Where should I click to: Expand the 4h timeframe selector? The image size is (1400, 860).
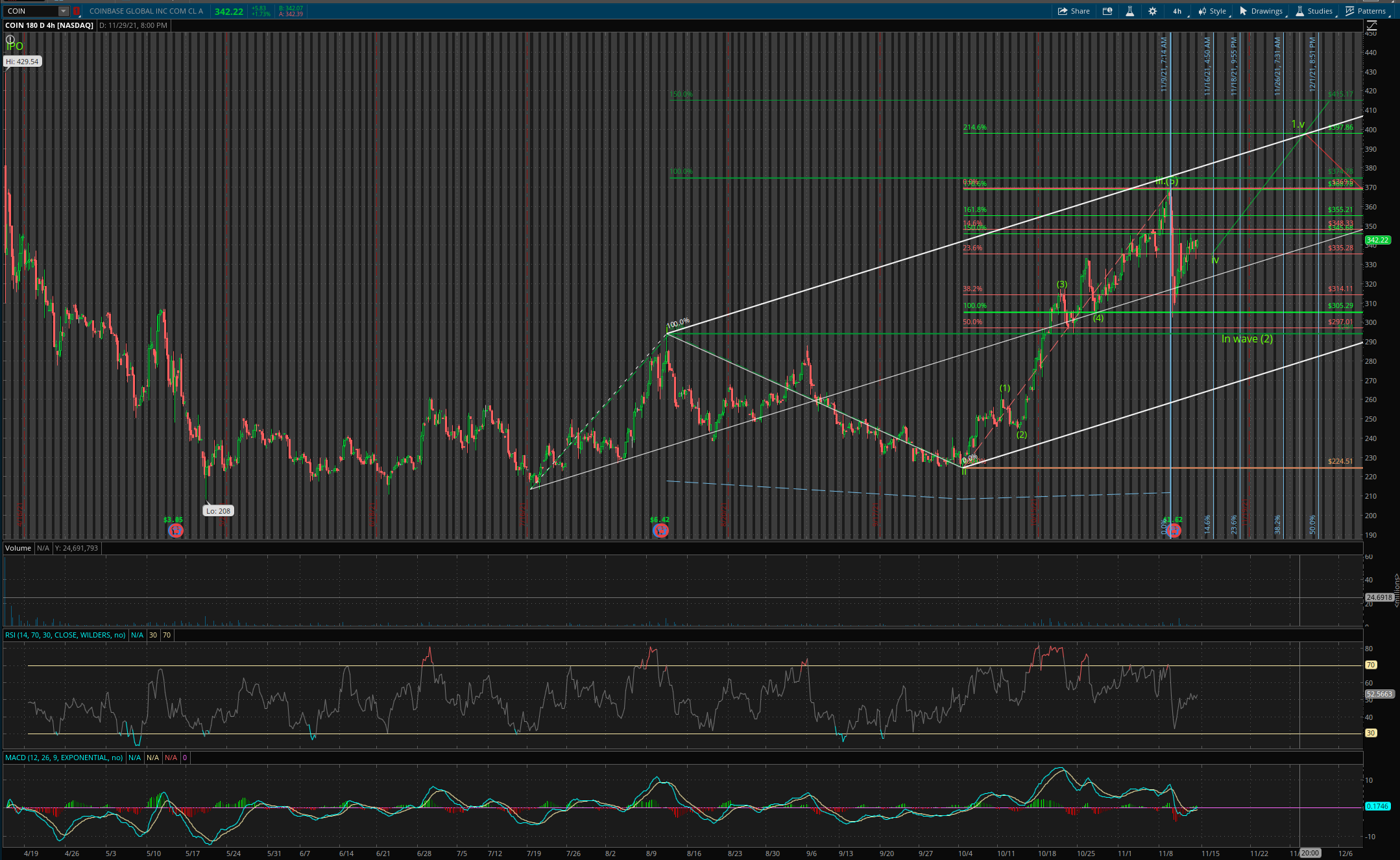coord(1177,11)
